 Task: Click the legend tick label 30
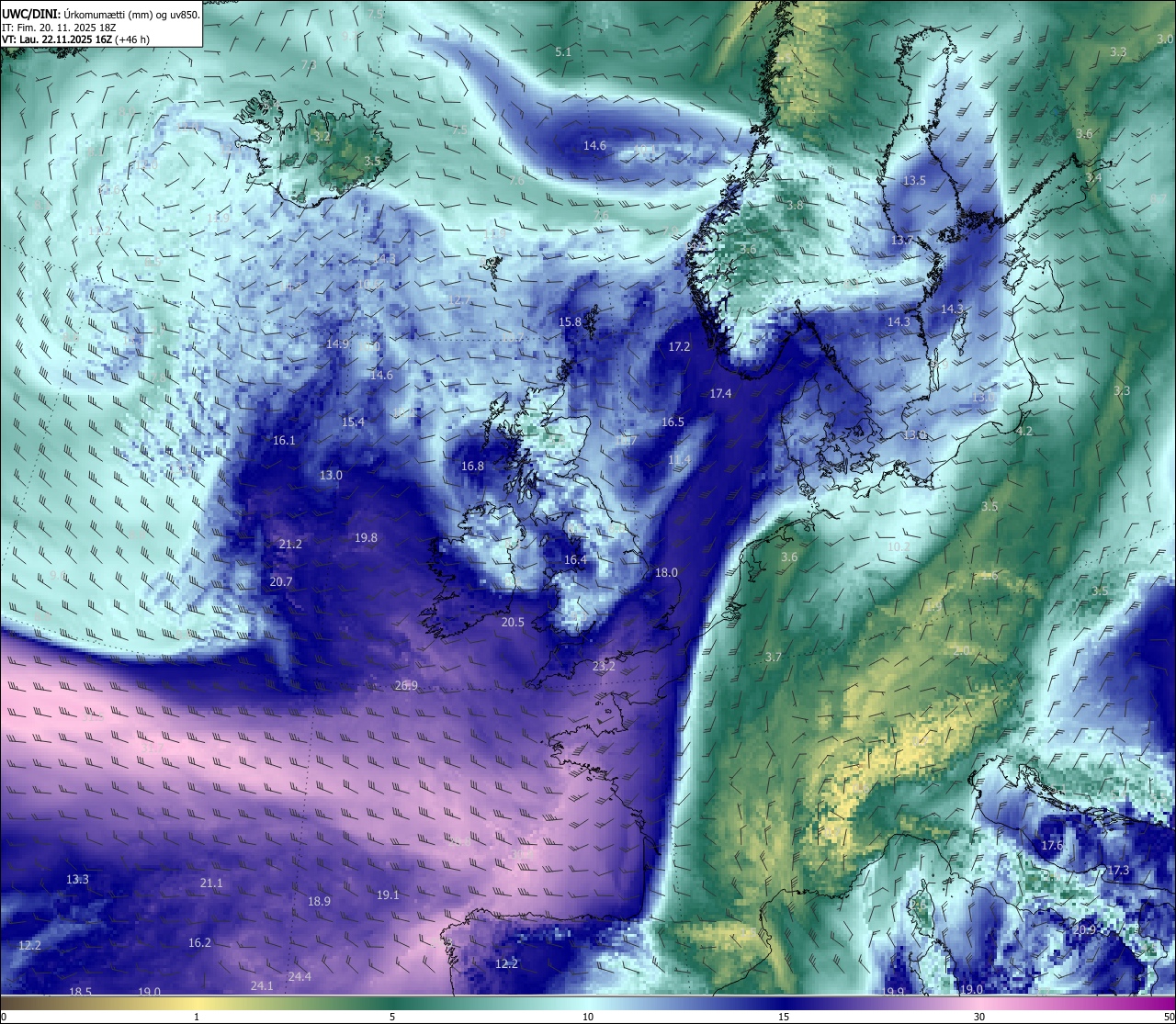(x=979, y=1017)
